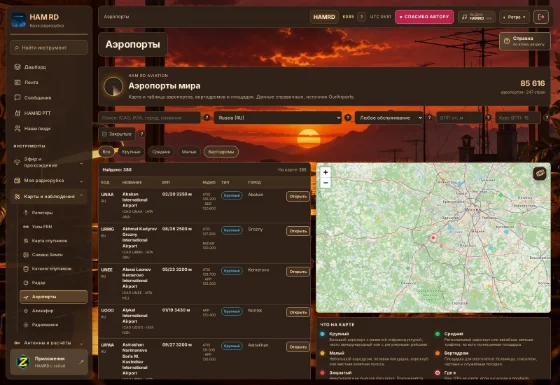Zoom in on the map
This screenshot has width=560, height=385.
pos(325,172)
